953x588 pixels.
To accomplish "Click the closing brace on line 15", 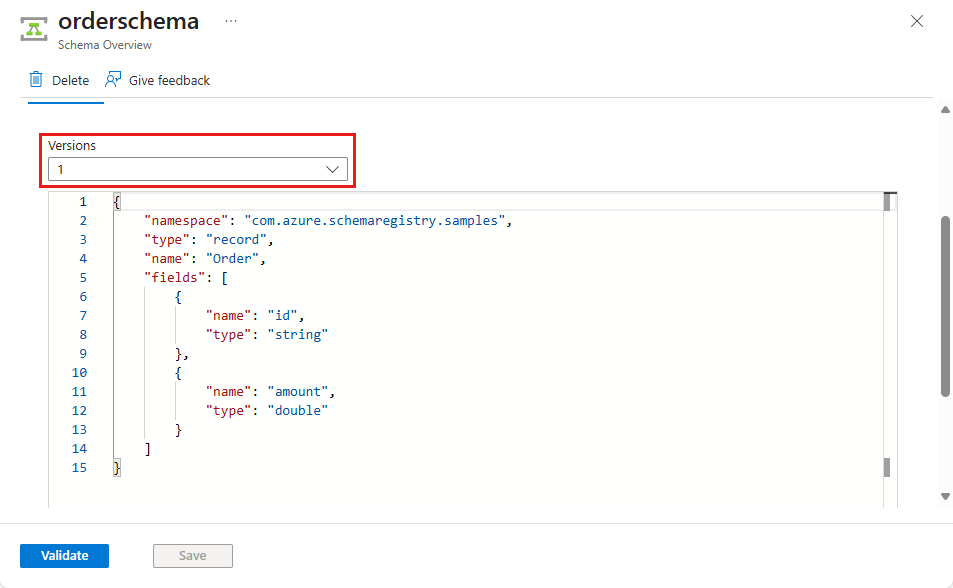I will (x=117, y=467).
